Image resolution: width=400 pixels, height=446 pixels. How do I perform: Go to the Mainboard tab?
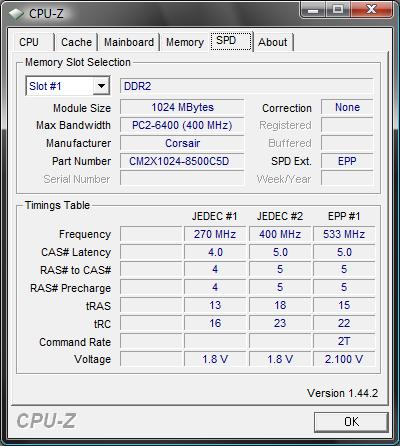(x=129, y=42)
